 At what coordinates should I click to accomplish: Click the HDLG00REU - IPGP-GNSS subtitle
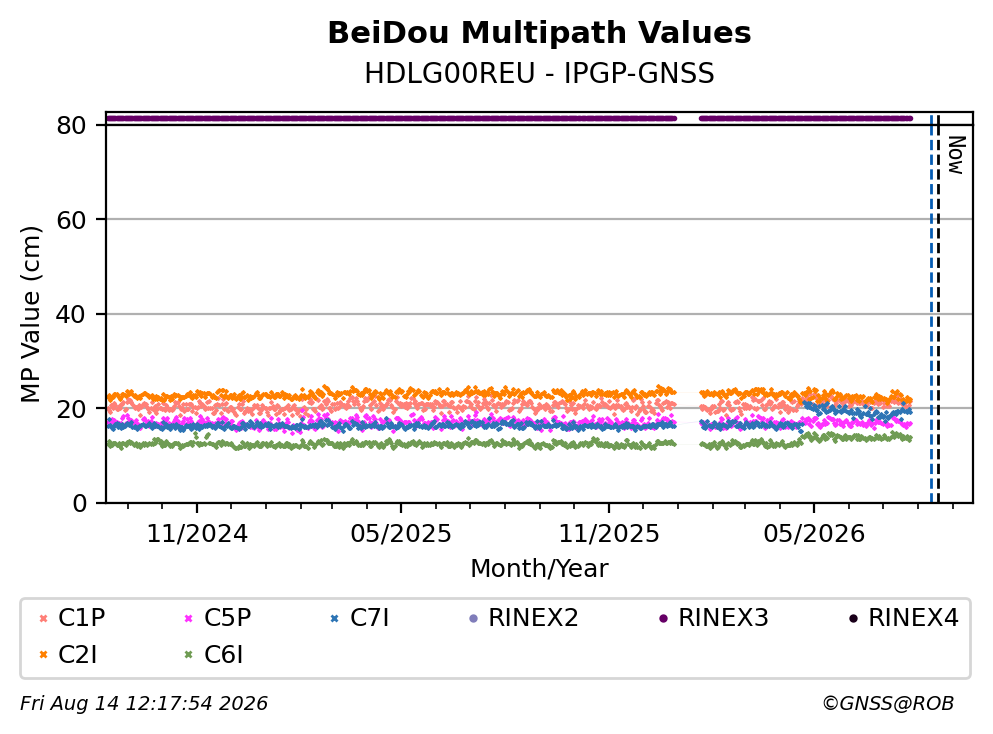pos(539,73)
